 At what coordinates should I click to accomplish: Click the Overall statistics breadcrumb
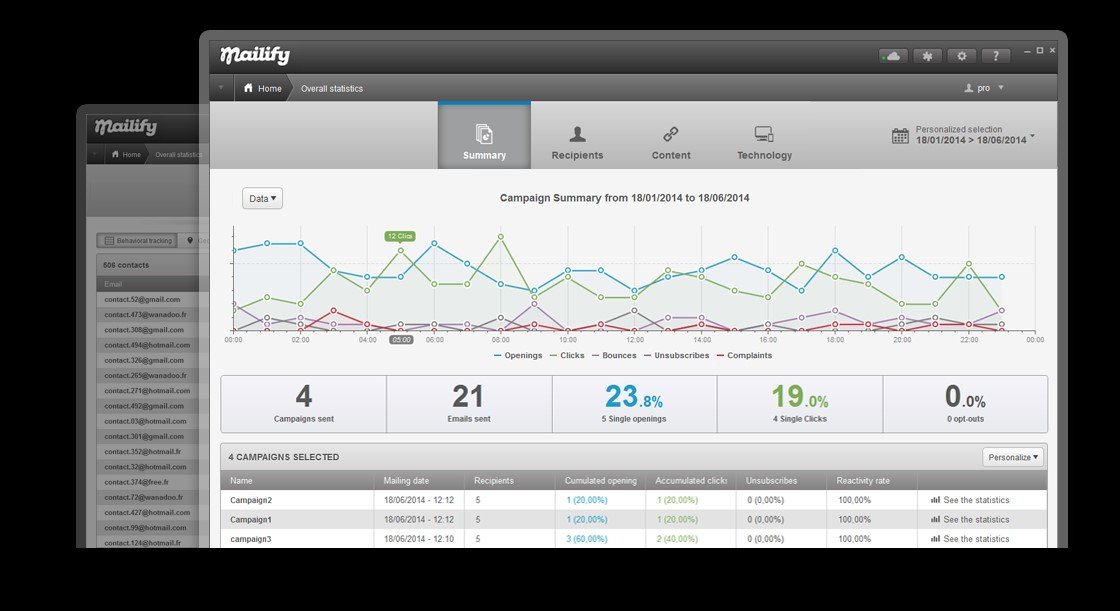coord(331,89)
